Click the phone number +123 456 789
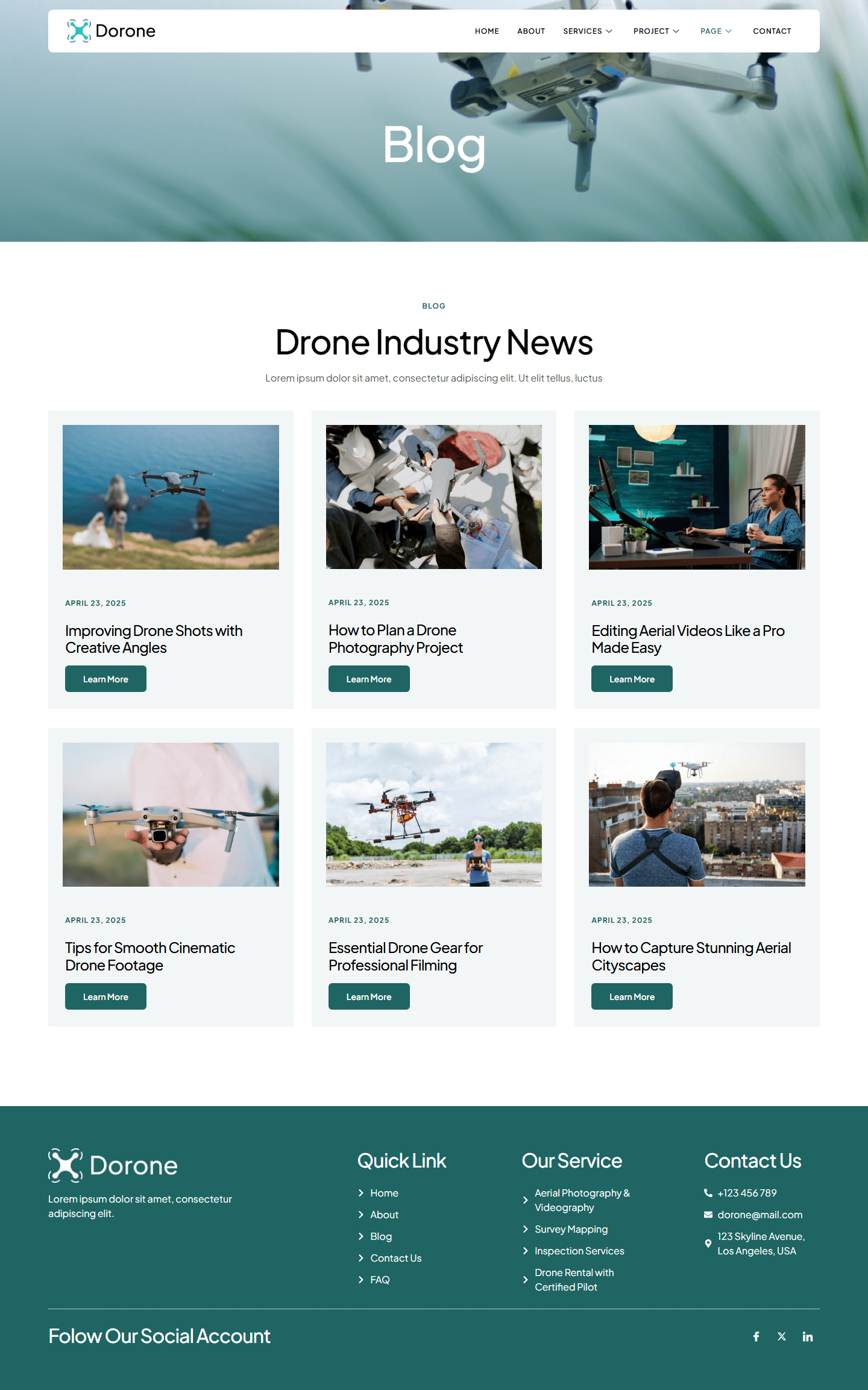868x1390 pixels. [747, 1193]
